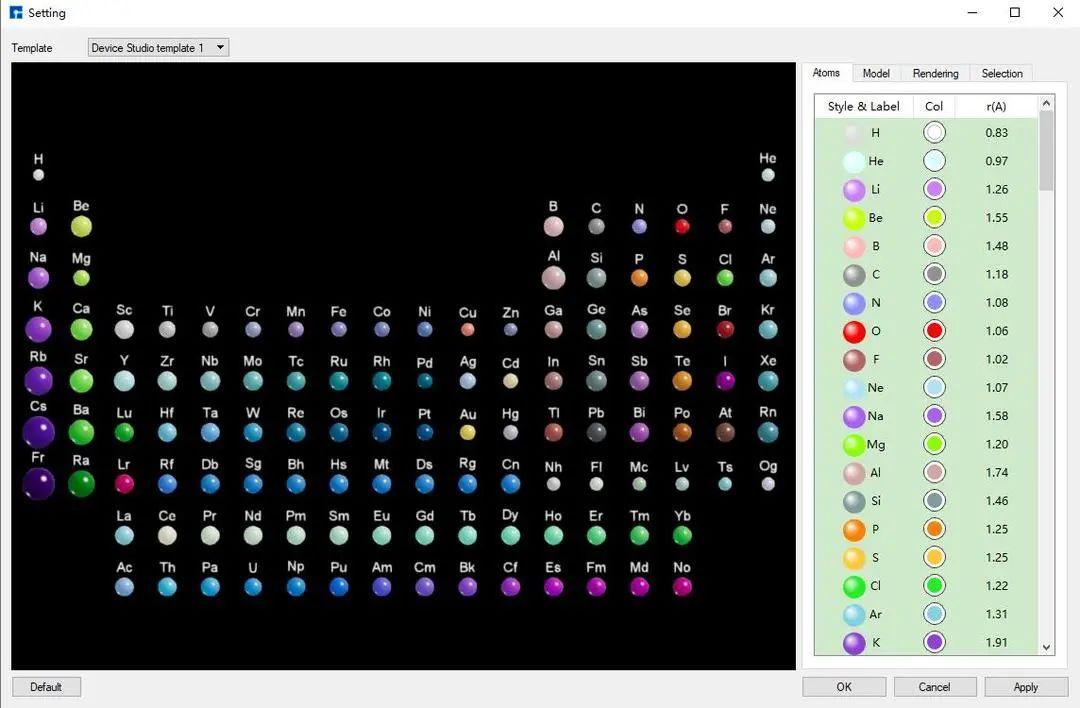This screenshot has height=708, width=1080.
Task: Select the red Oxygen atom sphere
Action: coord(682,226)
